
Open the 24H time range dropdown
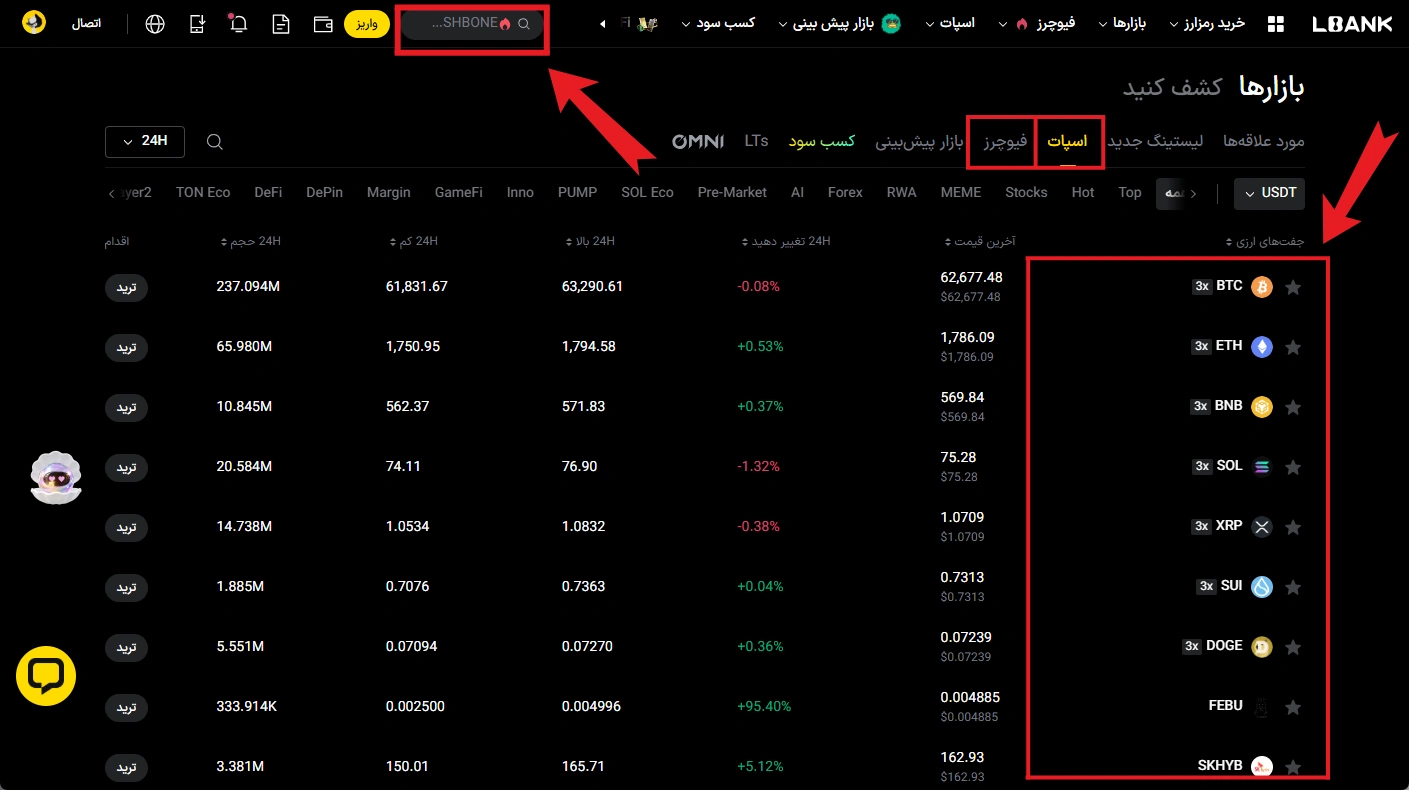[x=145, y=141]
